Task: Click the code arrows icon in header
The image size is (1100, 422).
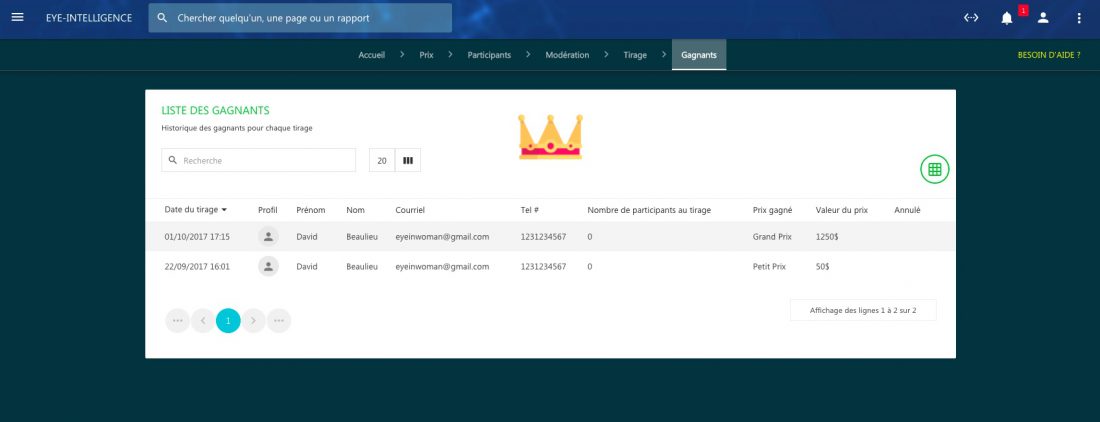Action: tap(970, 18)
